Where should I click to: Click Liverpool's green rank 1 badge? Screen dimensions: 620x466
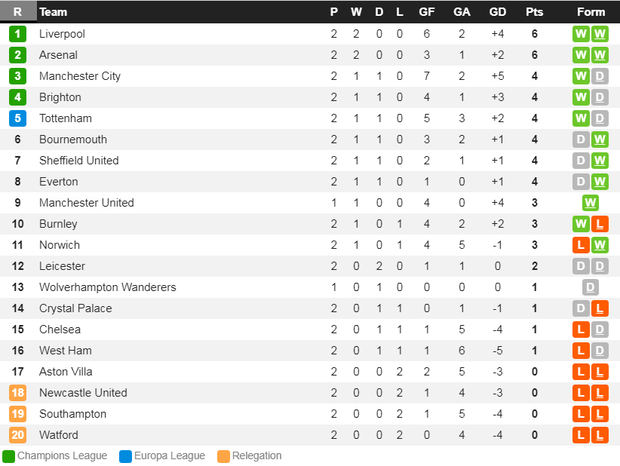[x=17, y=34]
